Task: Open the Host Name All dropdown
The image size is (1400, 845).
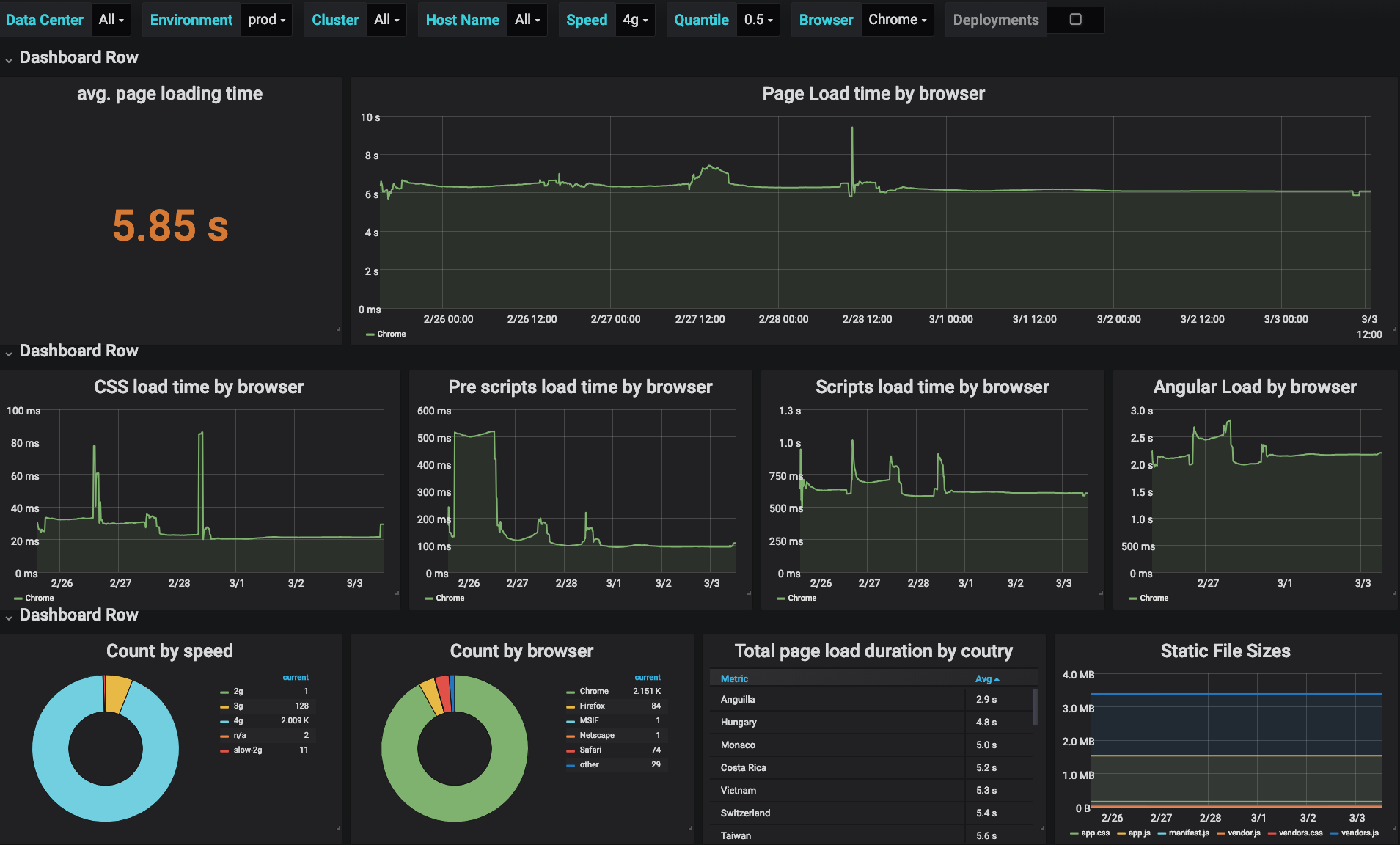Action: pos(527,20)
